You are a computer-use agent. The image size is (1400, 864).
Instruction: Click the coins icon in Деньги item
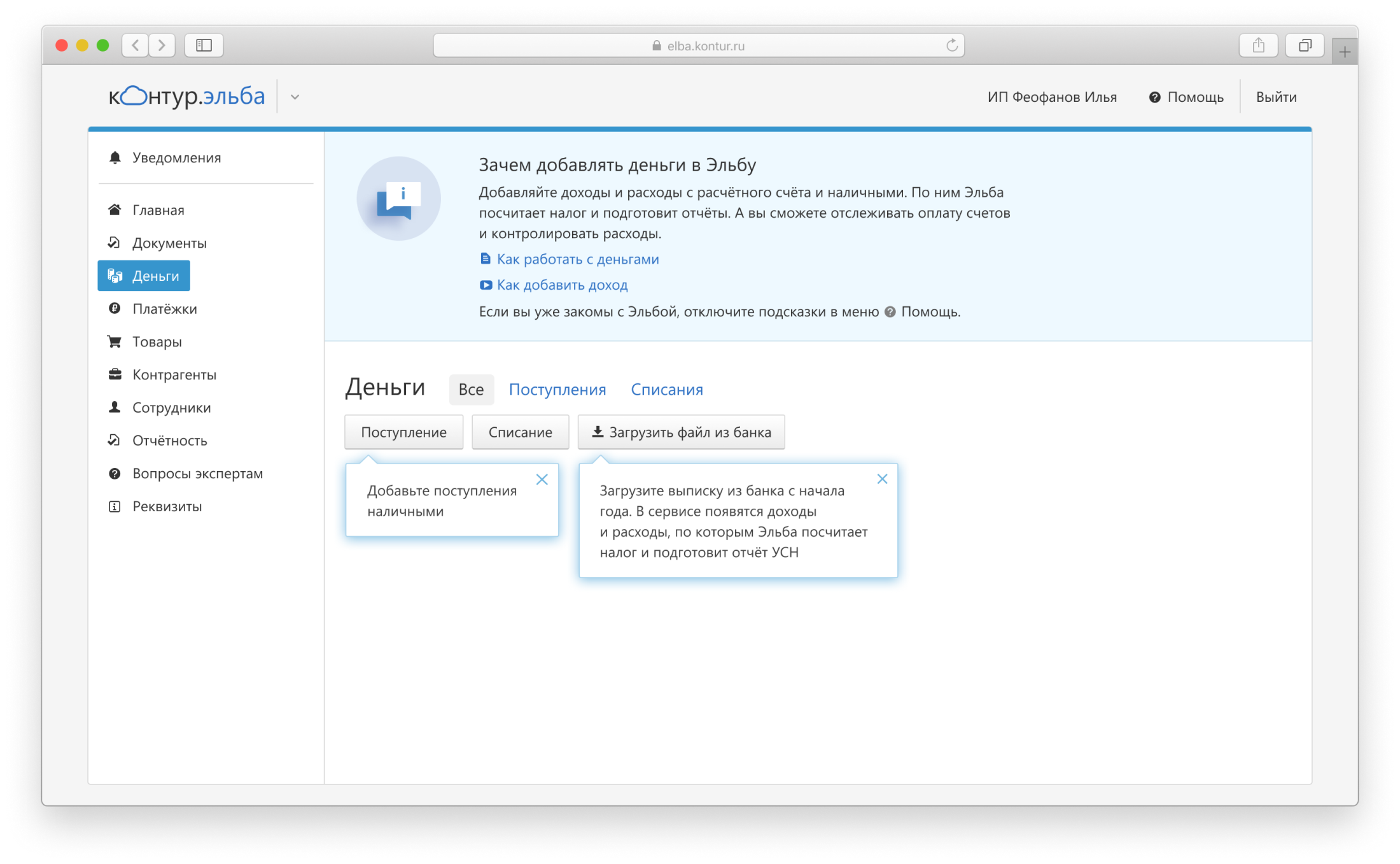click(115, 276)
